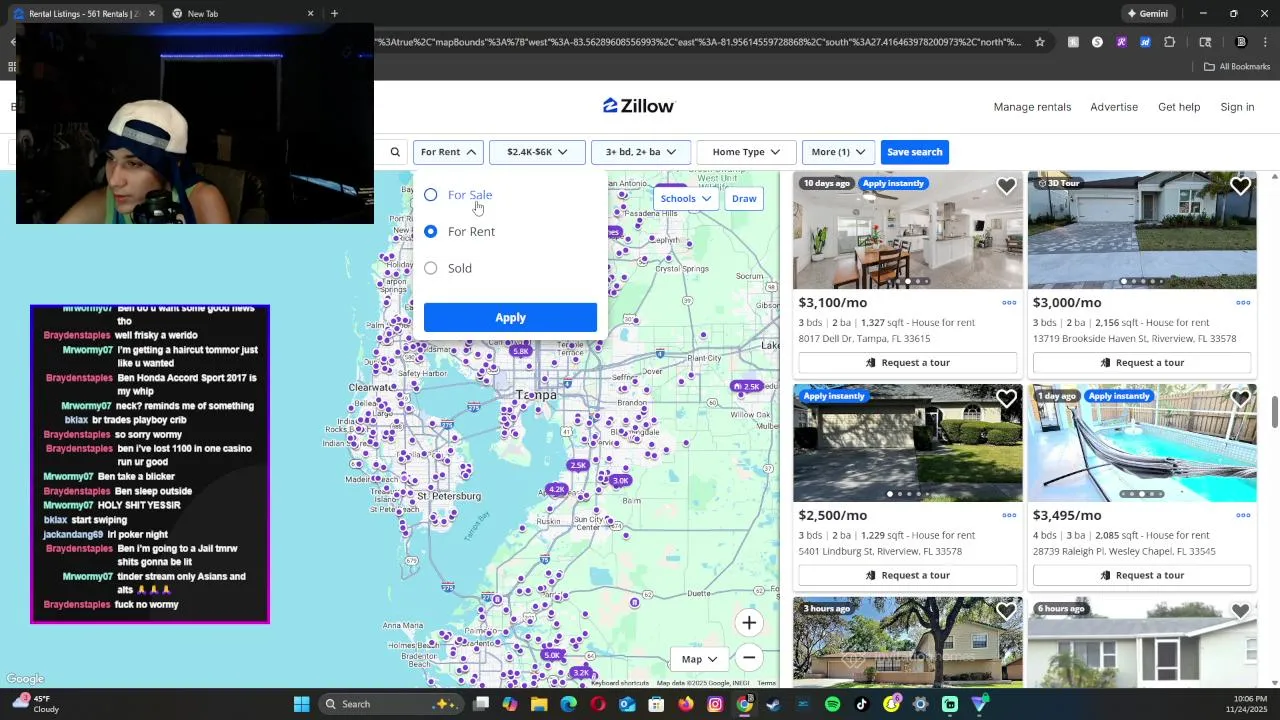Click the Draw button on map
The width and height of the screenshot is (1280, 720).
744,198
